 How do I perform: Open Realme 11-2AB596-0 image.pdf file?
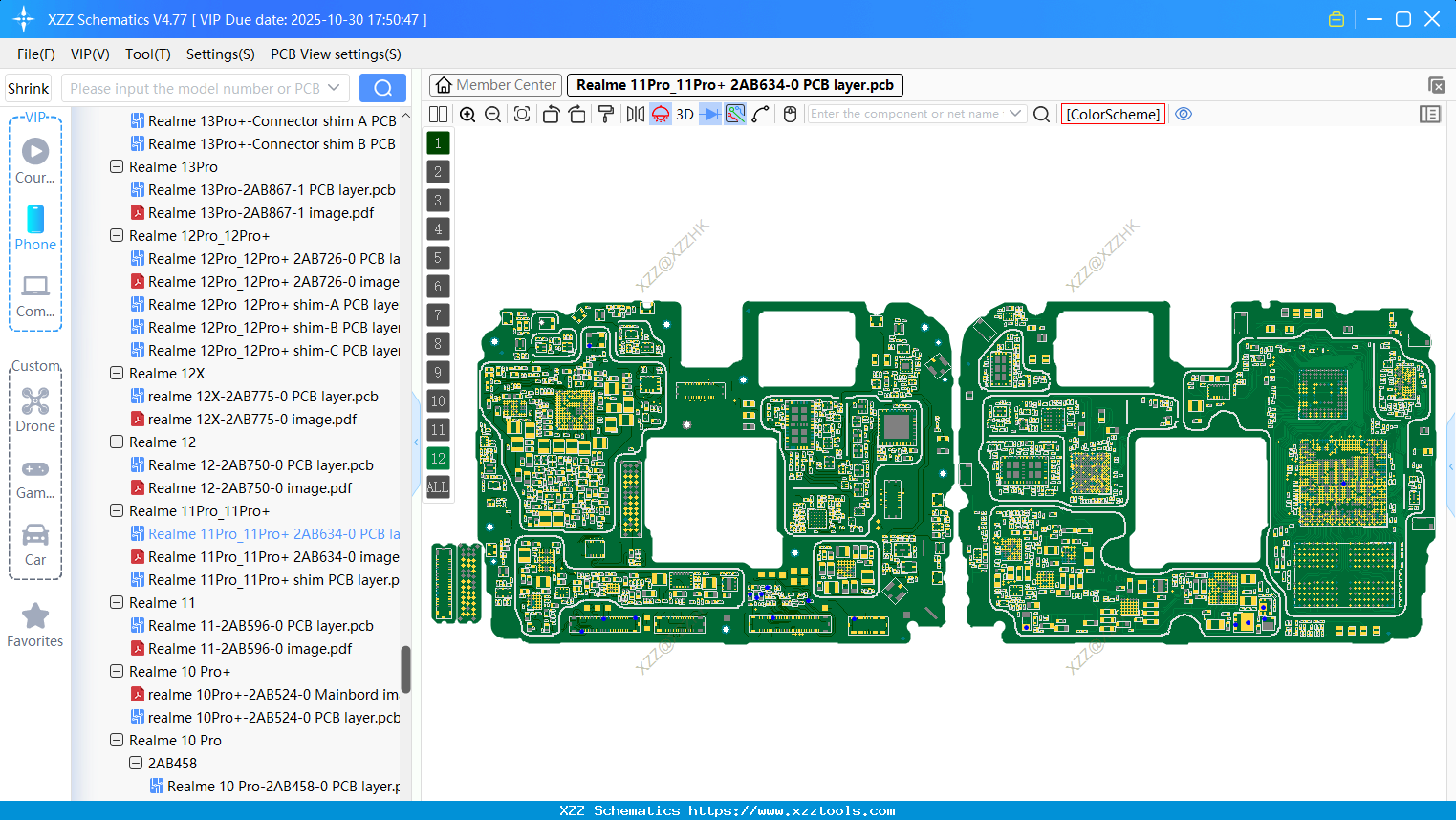250,649
